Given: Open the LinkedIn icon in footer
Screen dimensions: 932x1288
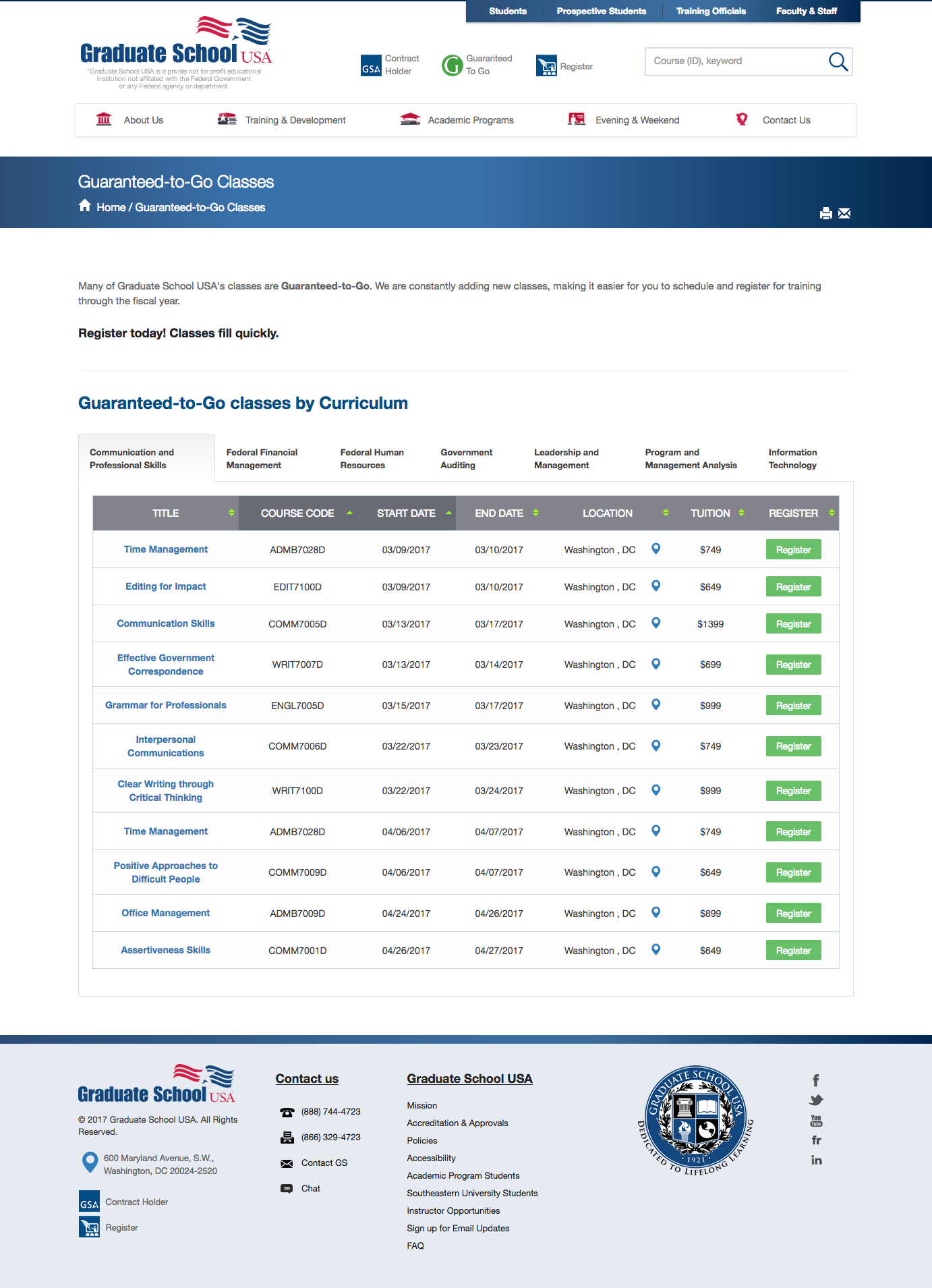Looking at the screenshot, I should (x=816, y=1160).
